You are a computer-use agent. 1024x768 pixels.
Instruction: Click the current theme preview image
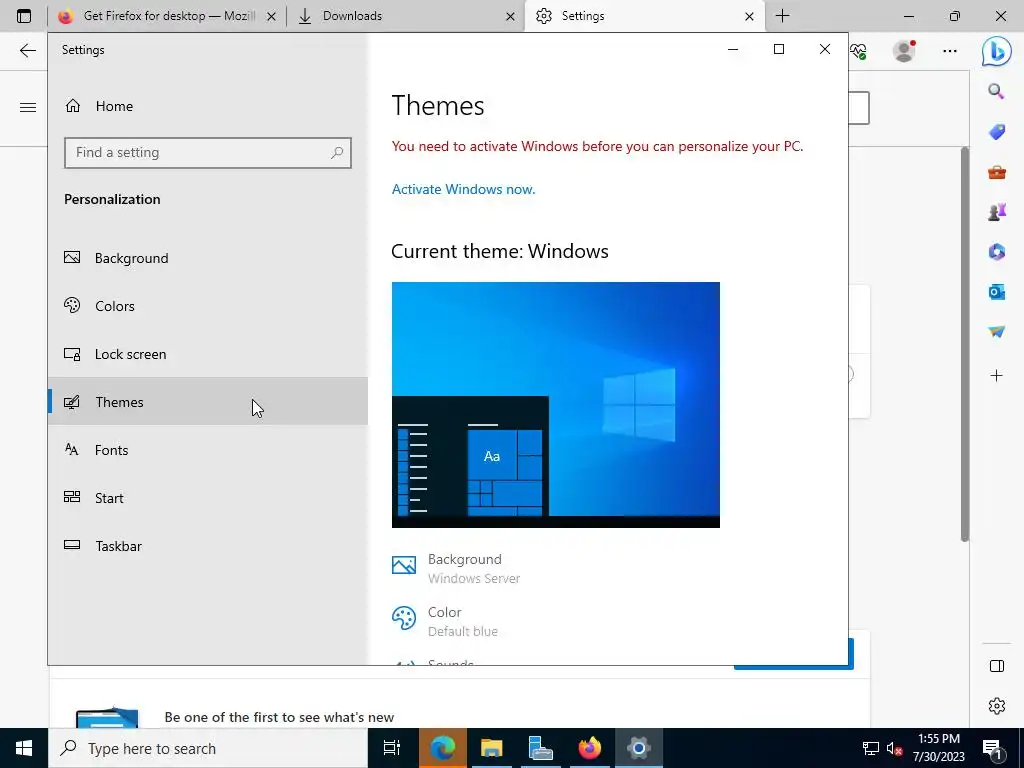[x=556, y=405]
